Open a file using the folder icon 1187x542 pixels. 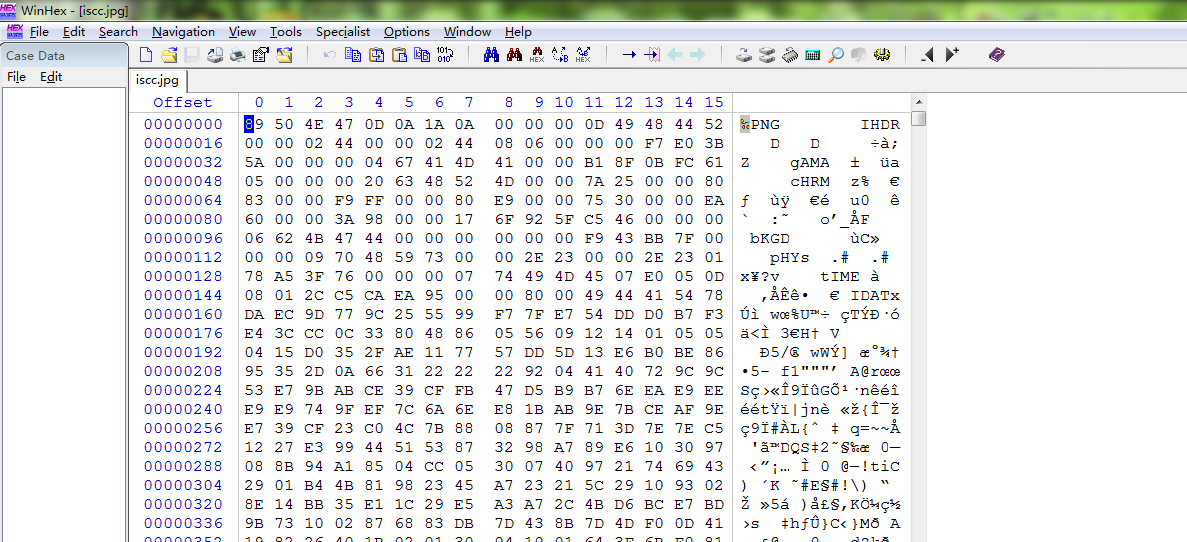(169, 55)
